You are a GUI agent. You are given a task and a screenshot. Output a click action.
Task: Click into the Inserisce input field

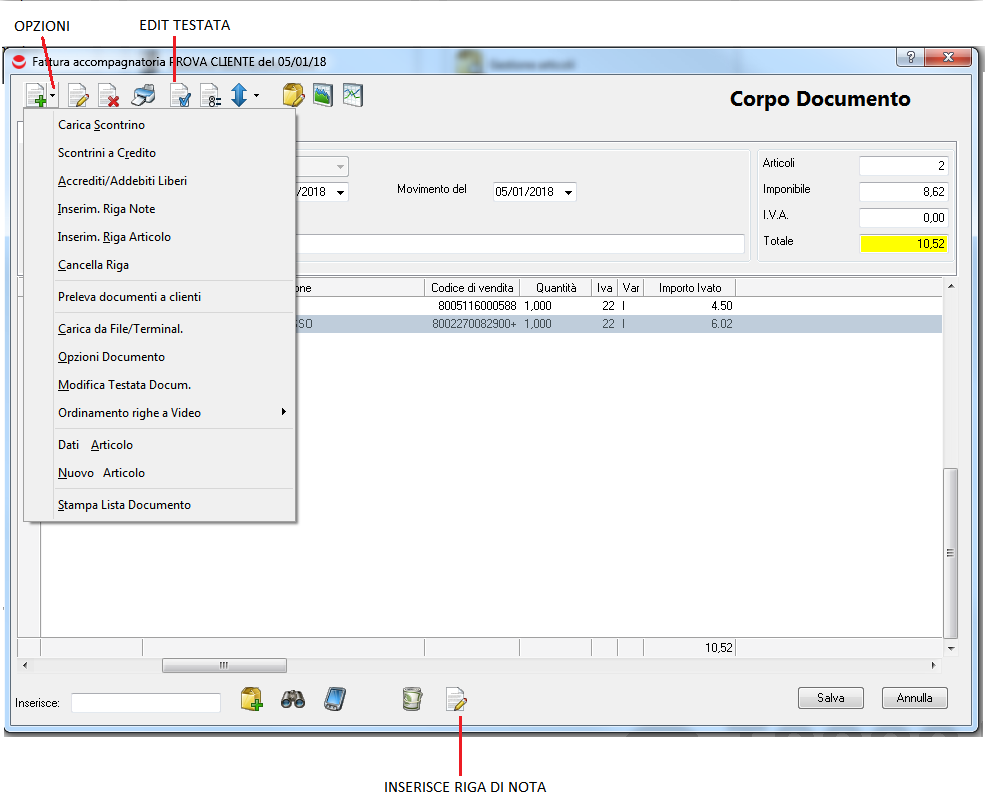146,702
